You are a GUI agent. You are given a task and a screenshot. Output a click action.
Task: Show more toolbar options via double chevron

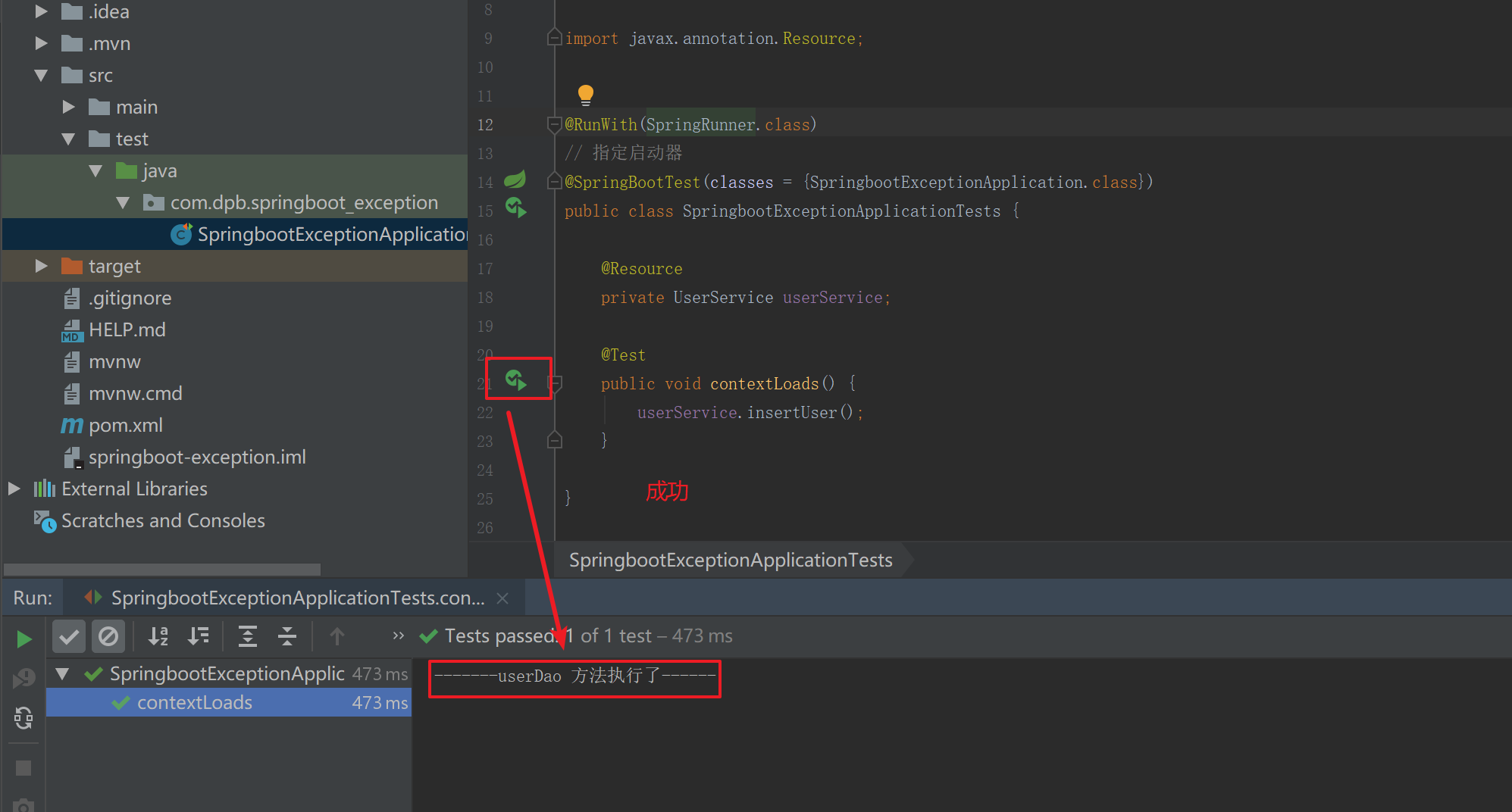399,636
